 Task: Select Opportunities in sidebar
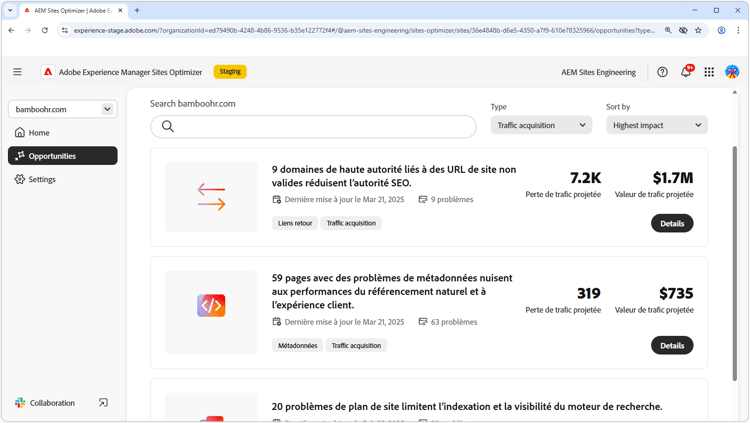(63, 156)
